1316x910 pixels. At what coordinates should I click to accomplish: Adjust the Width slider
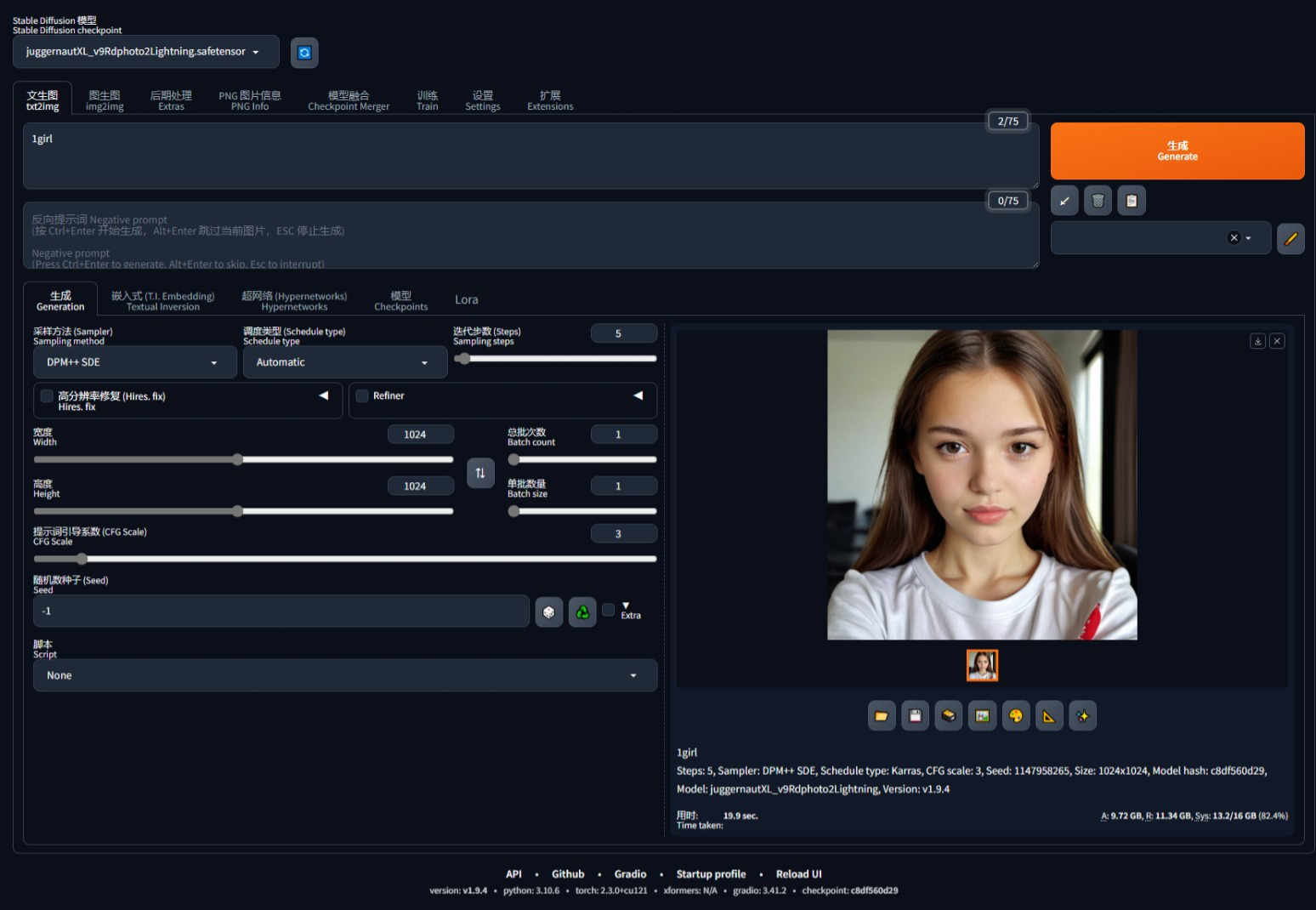pos(243,460)
